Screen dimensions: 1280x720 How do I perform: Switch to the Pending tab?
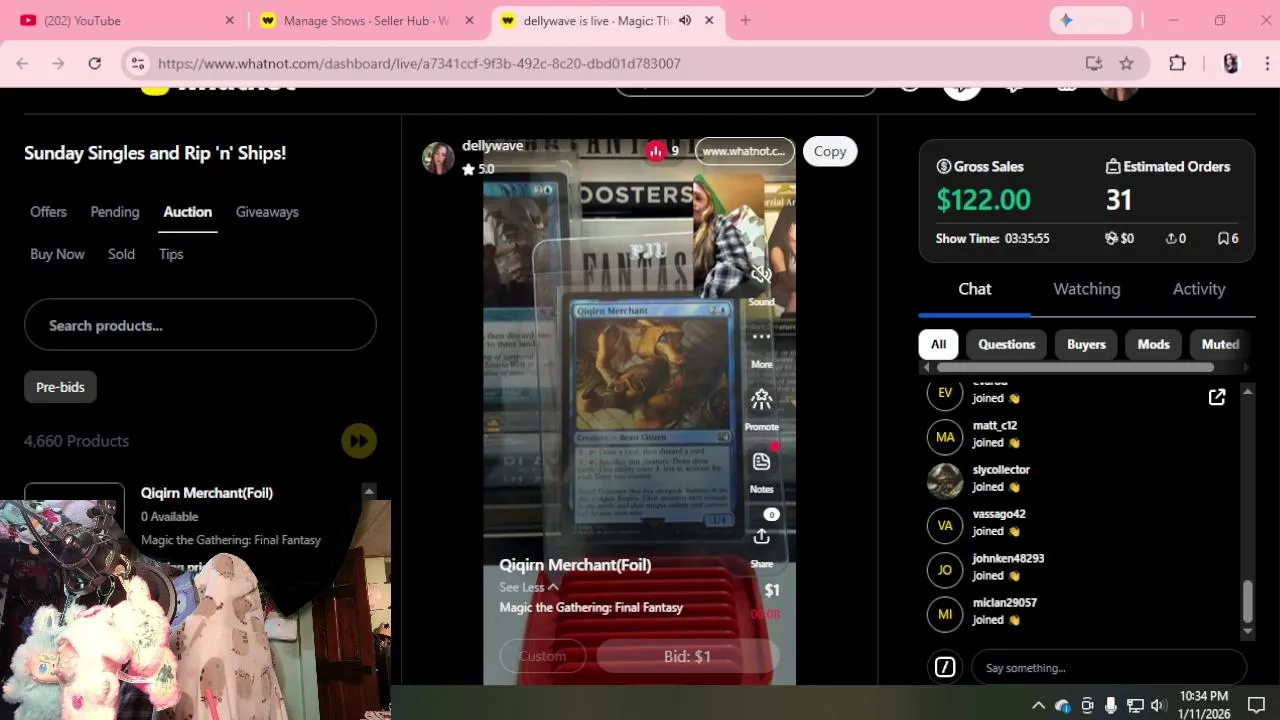115,212
